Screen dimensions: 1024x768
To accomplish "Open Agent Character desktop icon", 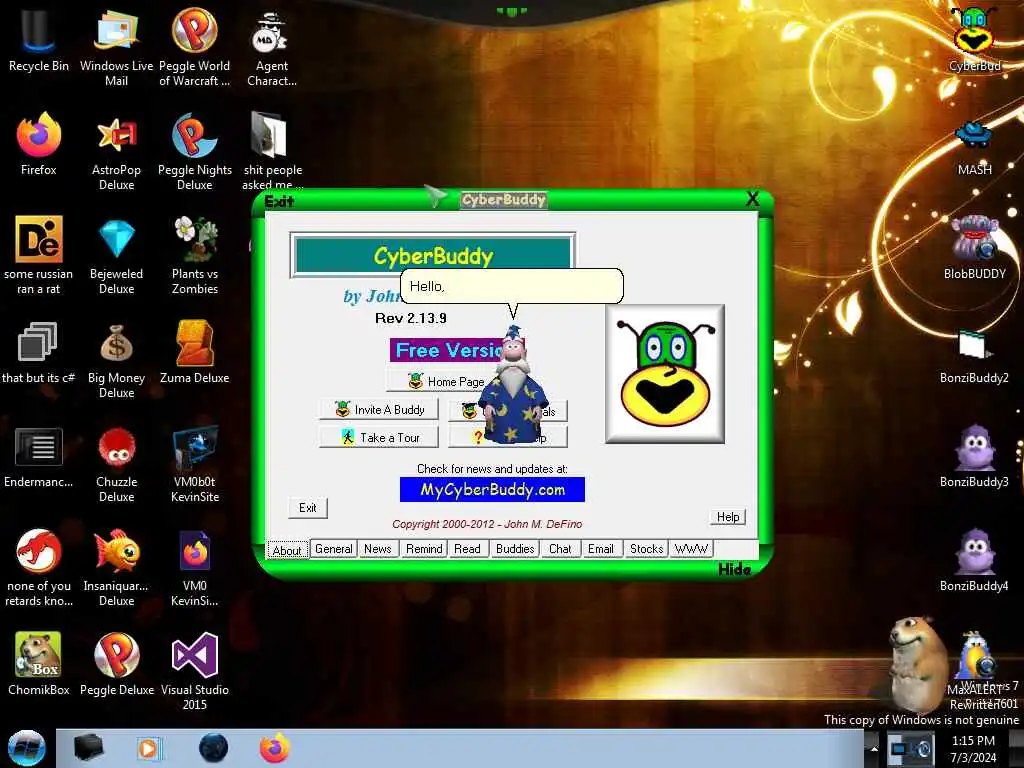I will [272, 46].
